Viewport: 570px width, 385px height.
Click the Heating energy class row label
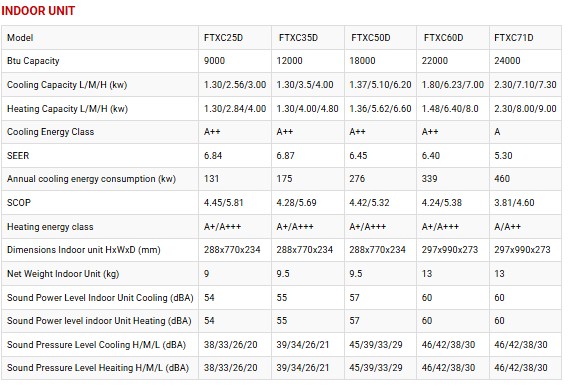click(x=50, y=227)
